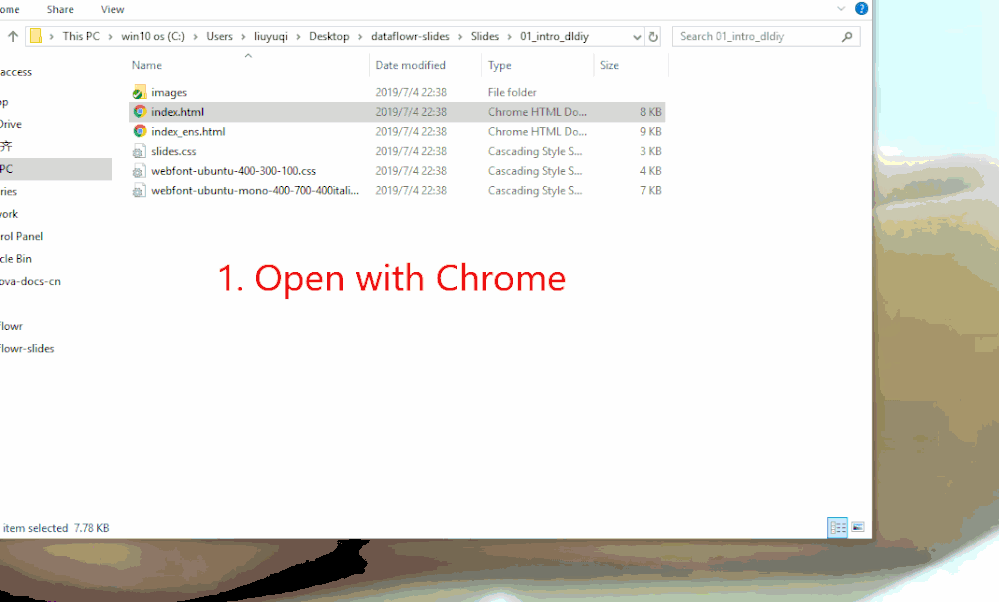
Task: Click the Chrome icon of index_ens.html
Action: (x=140, y=131)
